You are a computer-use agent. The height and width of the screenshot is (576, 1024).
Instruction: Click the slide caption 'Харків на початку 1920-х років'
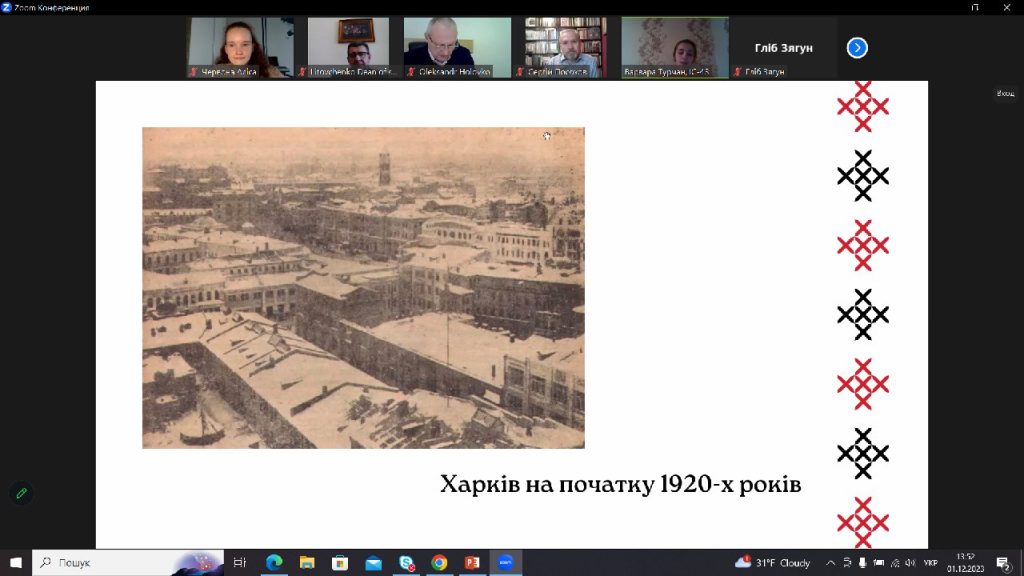coord(620,484)
